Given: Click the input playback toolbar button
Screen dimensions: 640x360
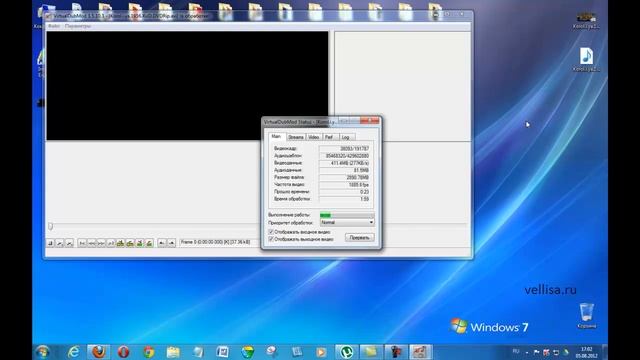Looking at the screenshot, I should [60, 243].
